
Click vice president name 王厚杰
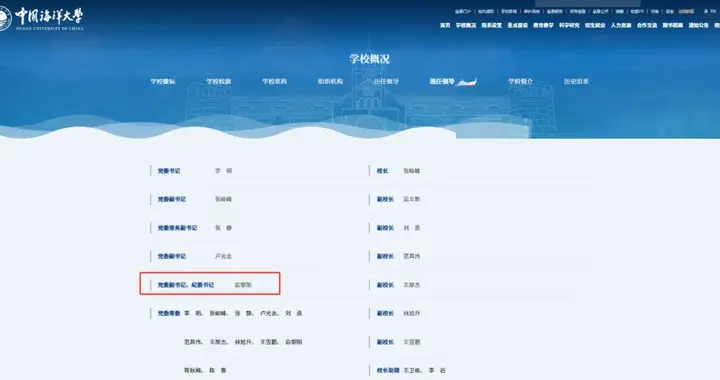click(412, 285)
